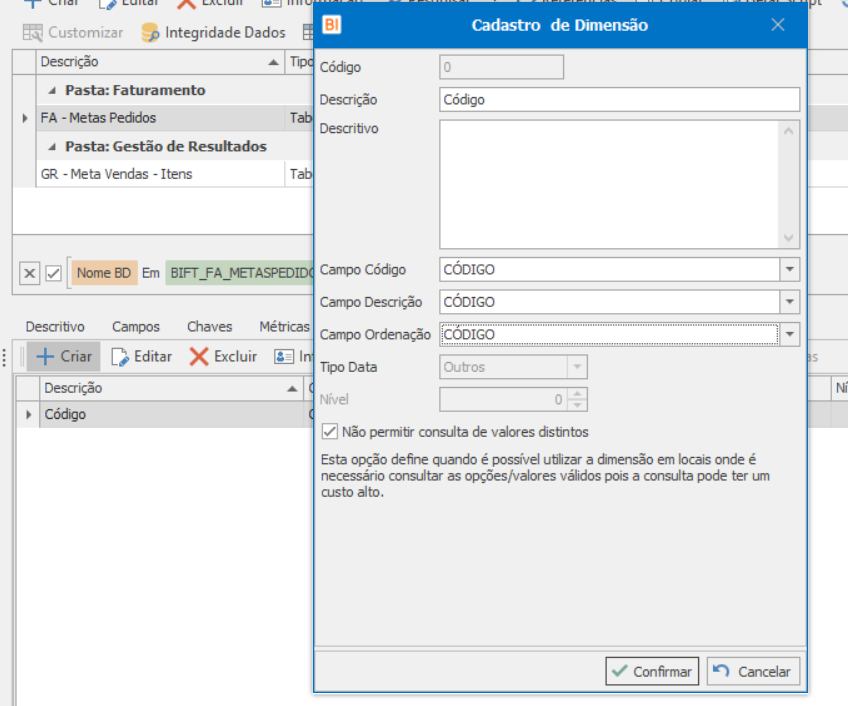This screenshot has width=848, height=706.
Task: Open Integridade Dados tool
Action: click(x=213, y=32)
